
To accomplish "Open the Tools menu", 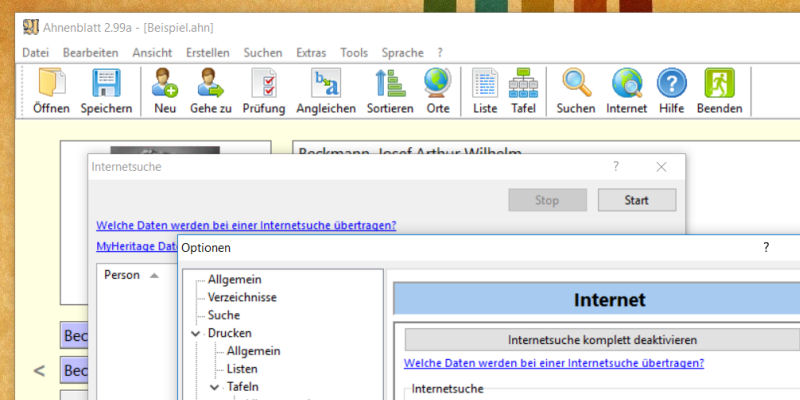I will (354, 53).
